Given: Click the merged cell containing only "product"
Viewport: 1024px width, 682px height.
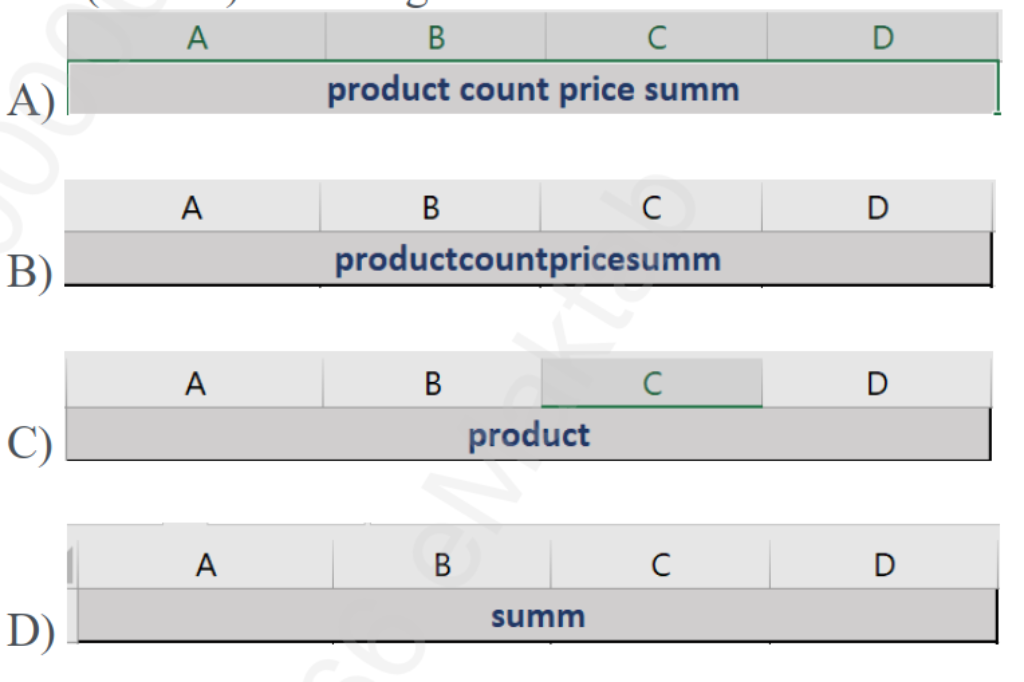Looking at the screenshot, I should point(527,436).
